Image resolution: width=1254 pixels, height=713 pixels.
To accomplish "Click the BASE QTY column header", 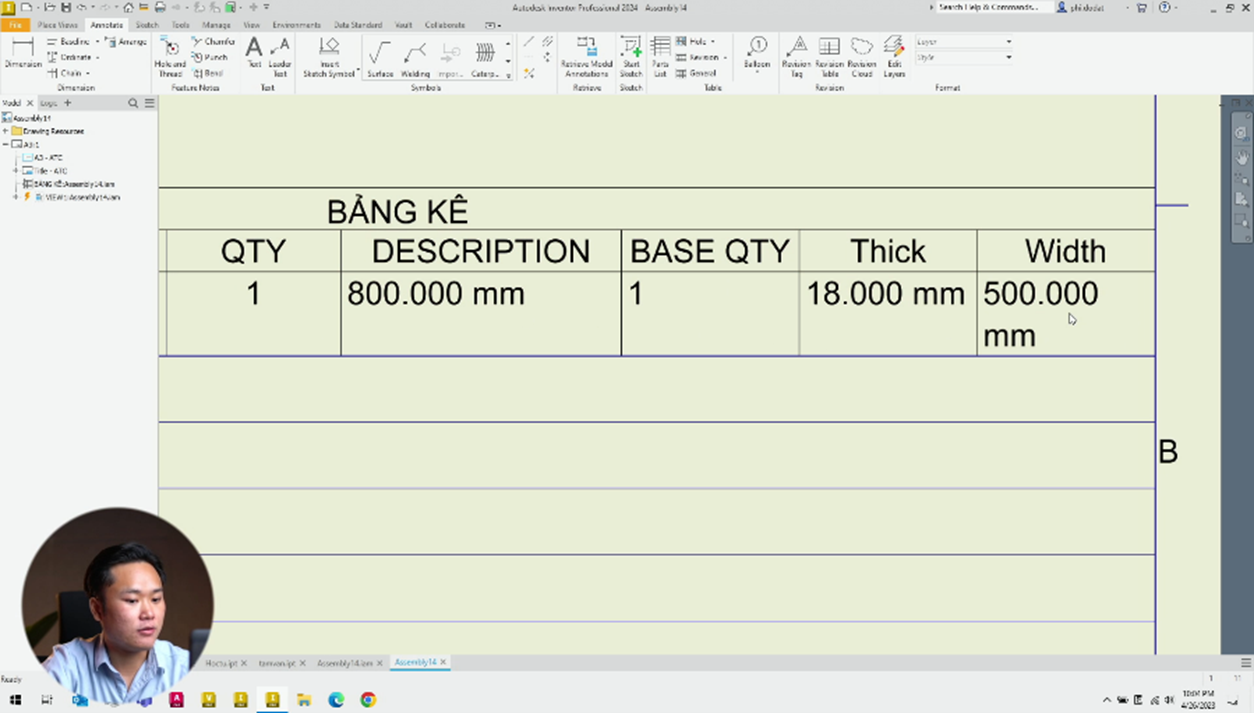I will click(710, 251).
